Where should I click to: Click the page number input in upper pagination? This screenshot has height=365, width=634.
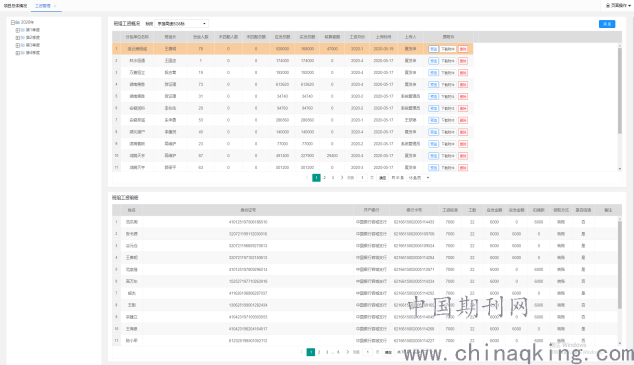[362, 178]
